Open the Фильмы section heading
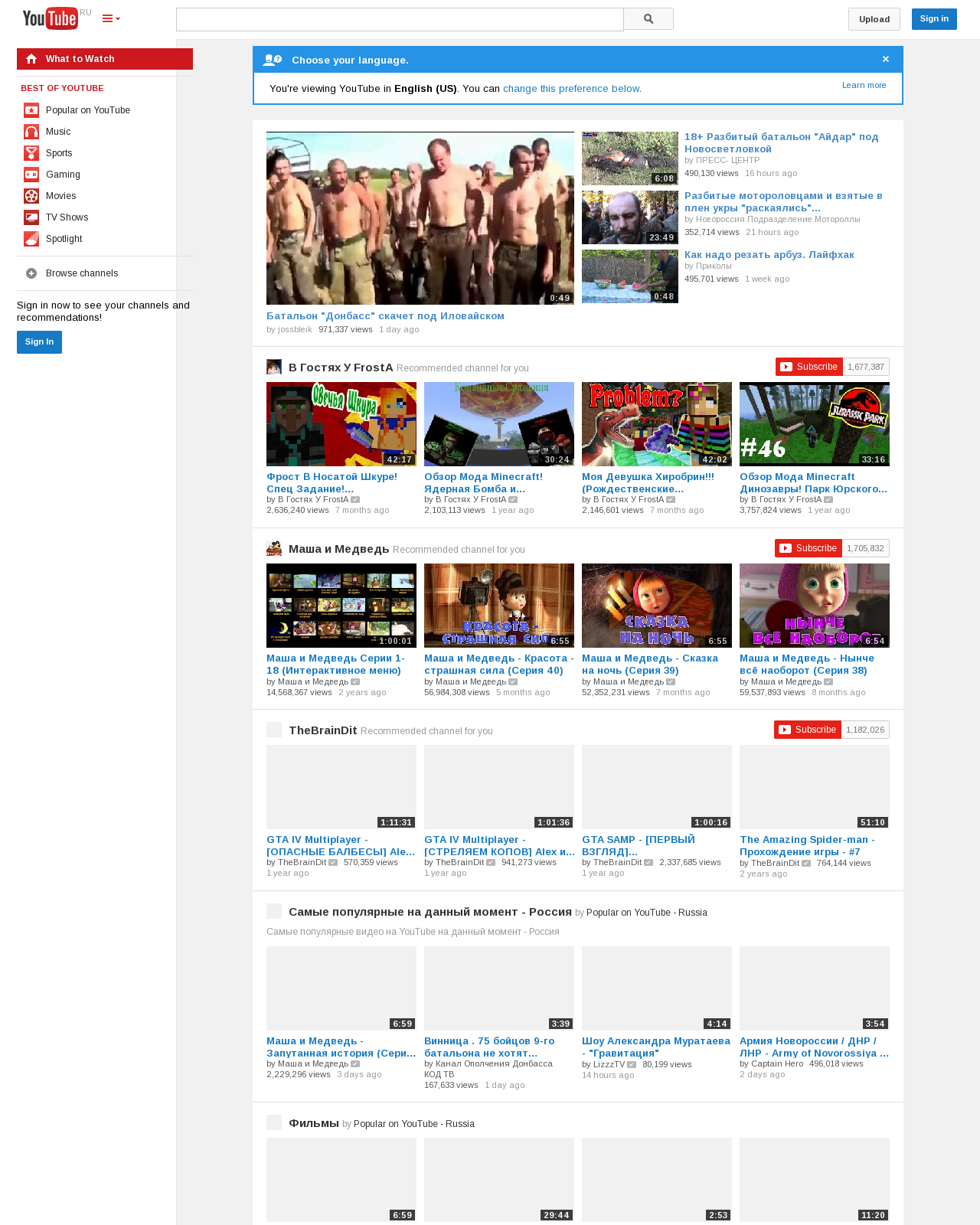Viewport: 980px width, 1225px height. [x=314, y=1123]
